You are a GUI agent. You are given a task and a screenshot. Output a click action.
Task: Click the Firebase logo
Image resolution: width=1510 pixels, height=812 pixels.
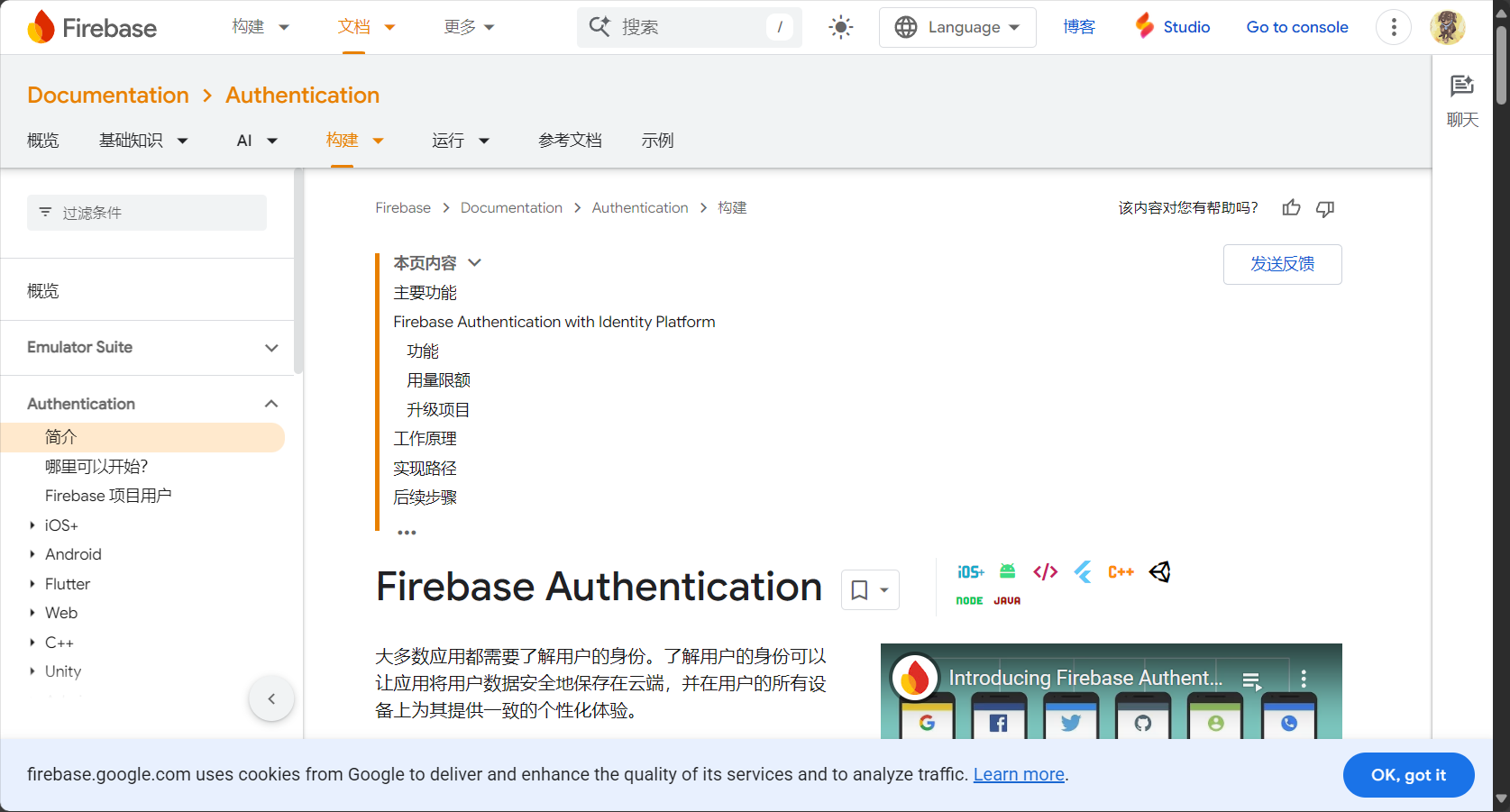92,27
